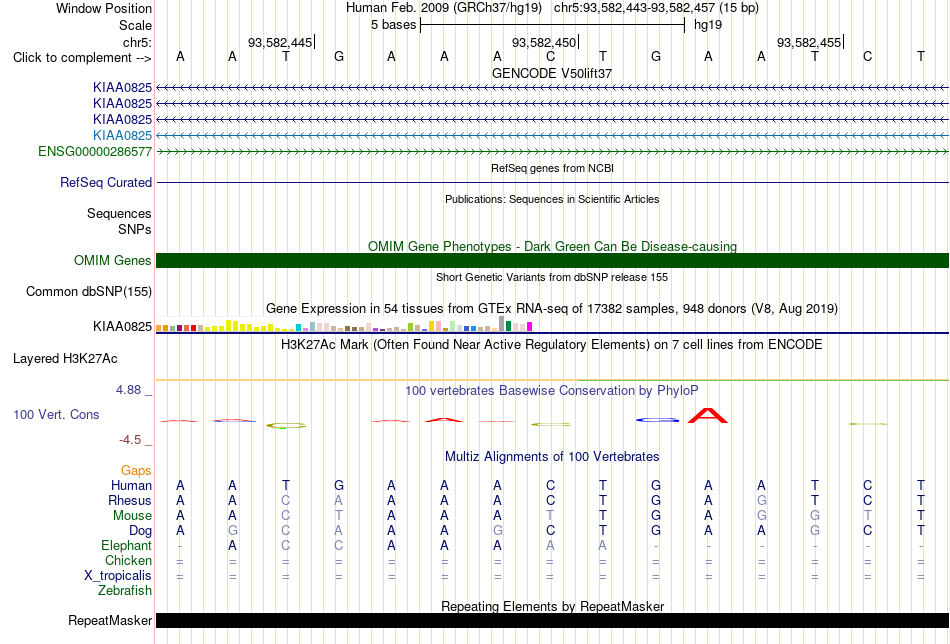Open the H3K27Ac Mark track title
This screenshot has width=950, height=644.
pos(552,345)
